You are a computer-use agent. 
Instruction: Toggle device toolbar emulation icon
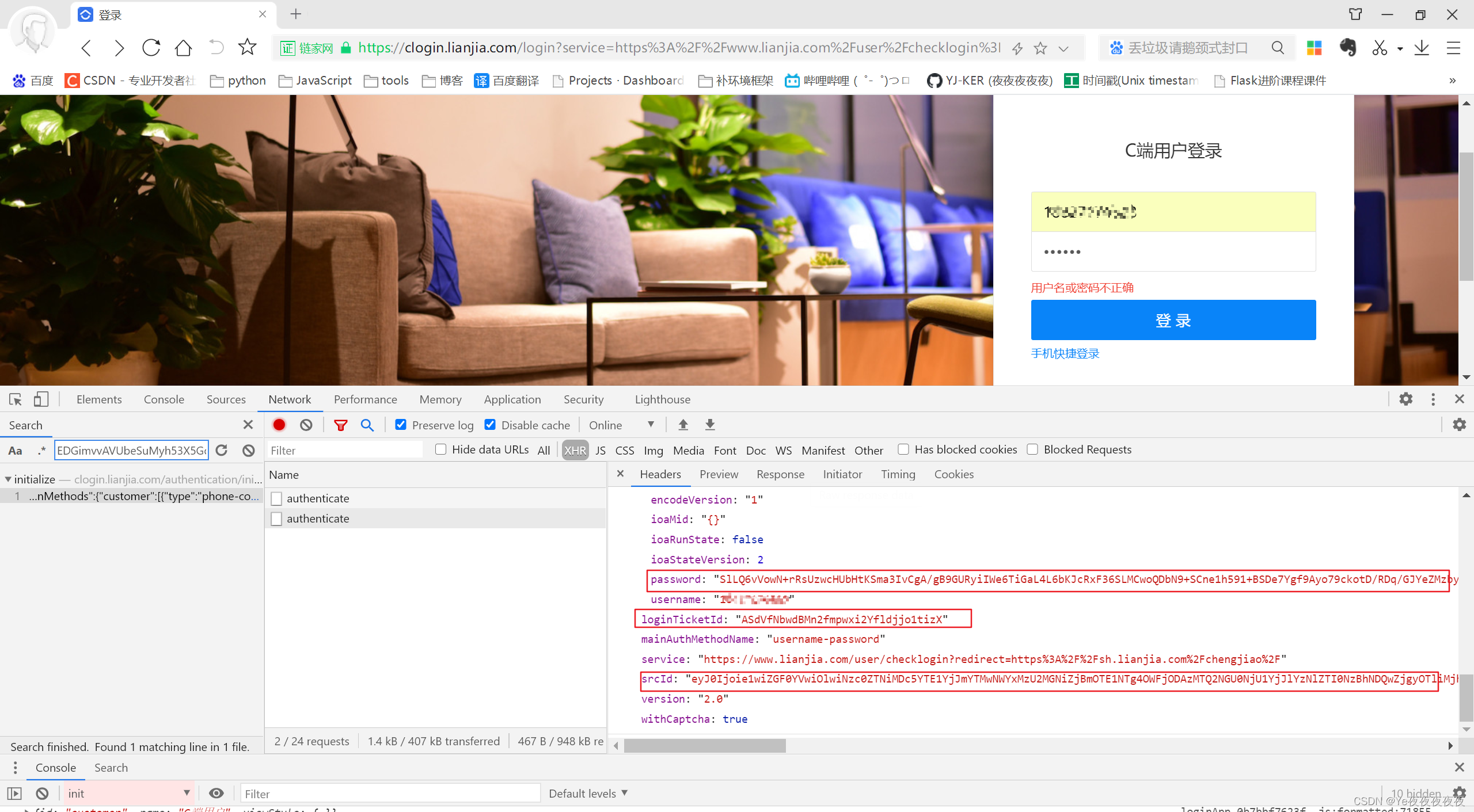(x=40, y=399)
